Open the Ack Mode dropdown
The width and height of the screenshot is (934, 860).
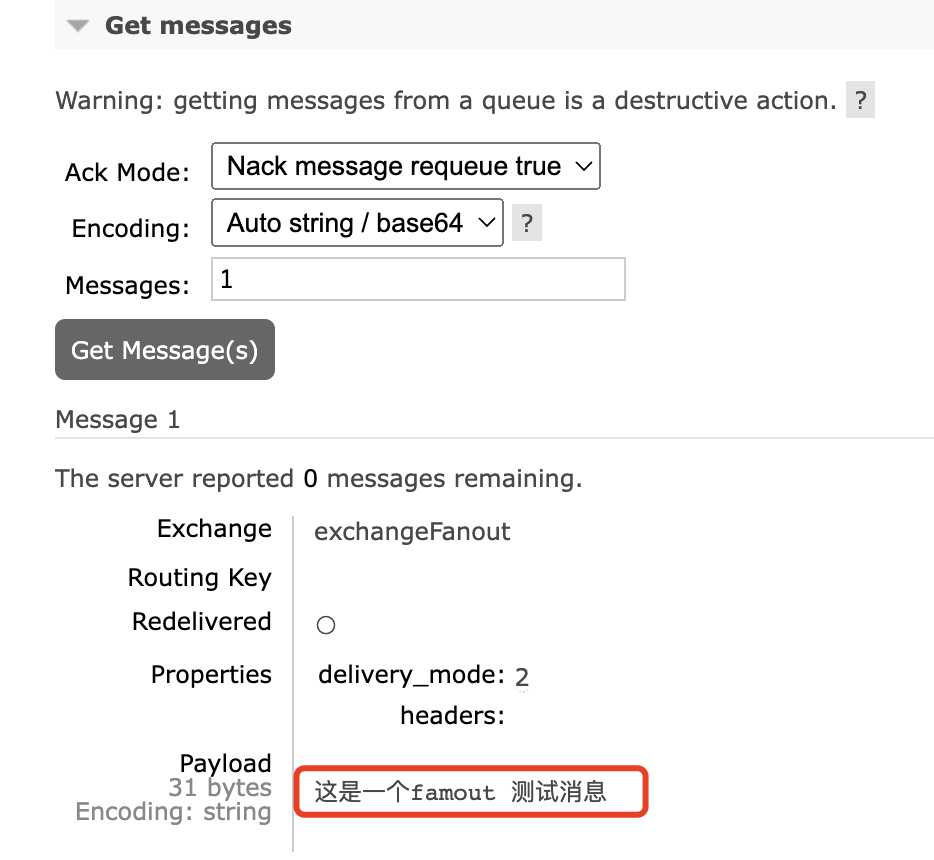[405, 166]
